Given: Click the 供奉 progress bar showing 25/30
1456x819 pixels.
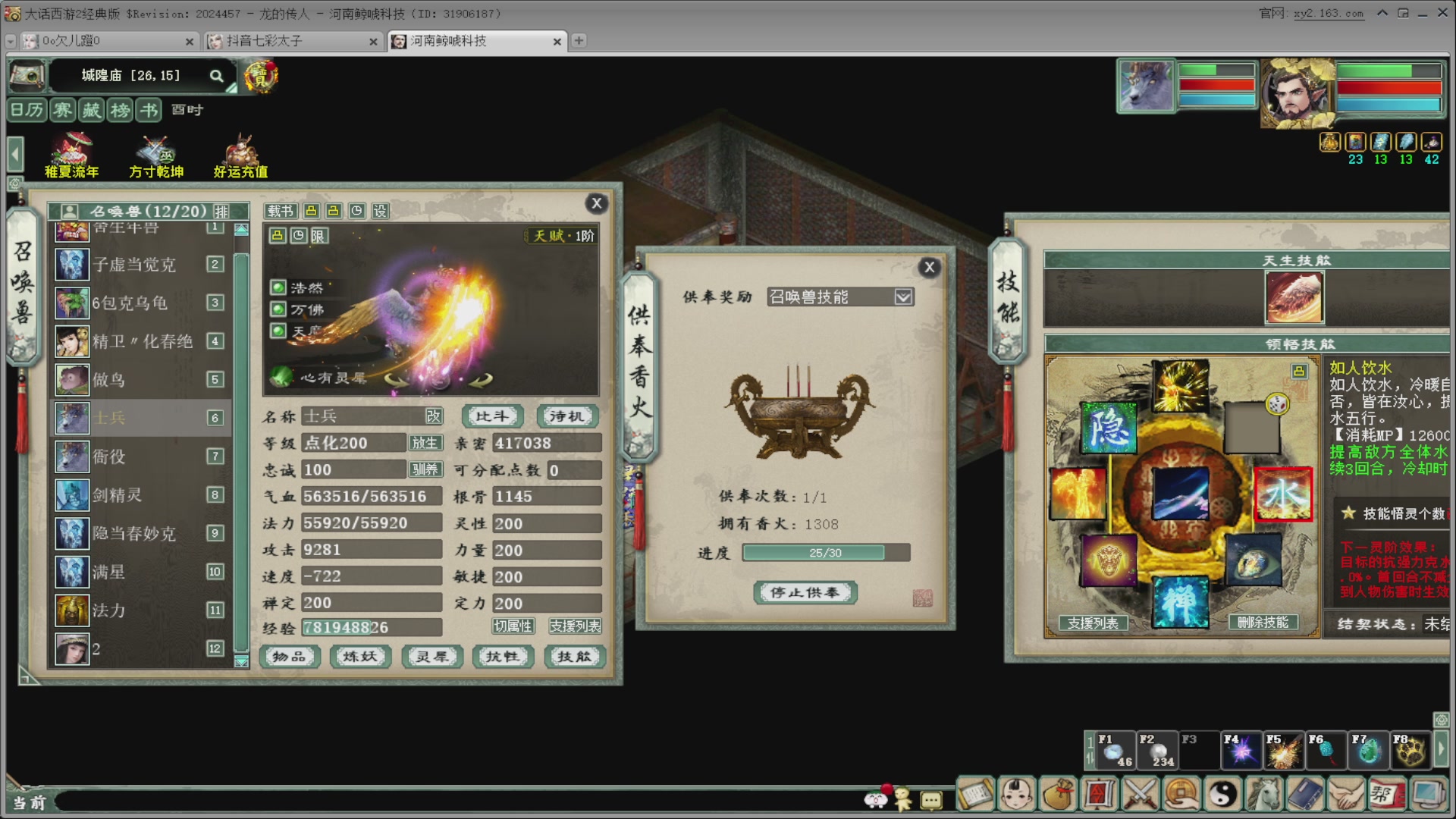Looking at the screenshot, I should pos(826,553).
